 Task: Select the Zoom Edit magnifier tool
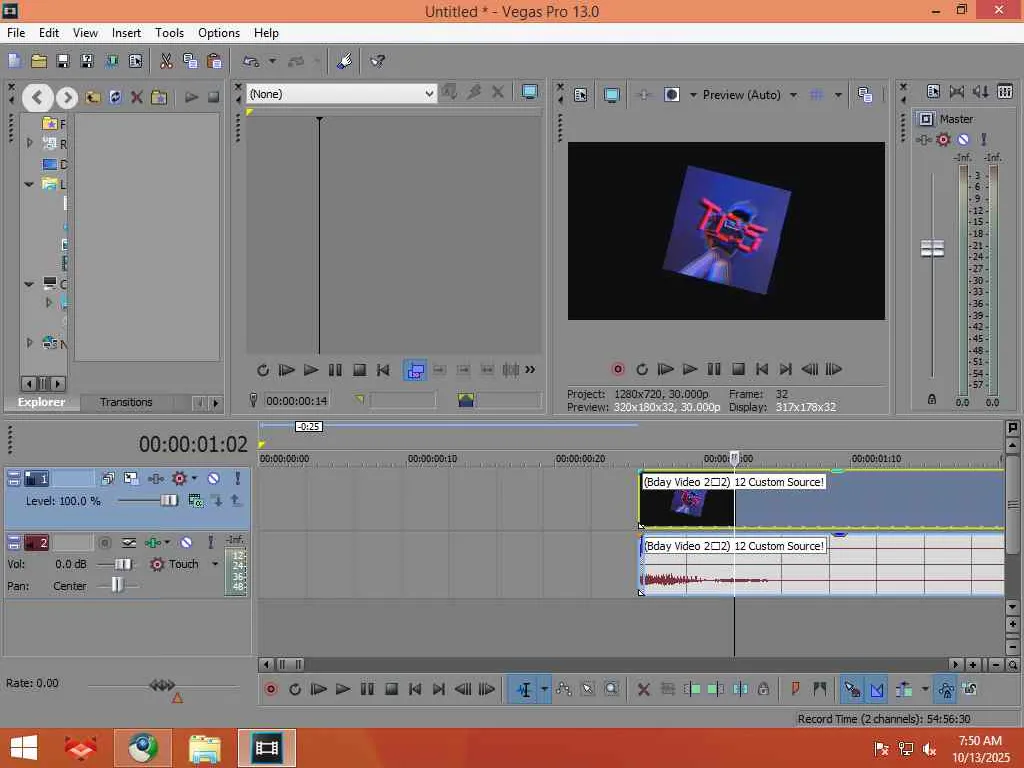click(x=611, y=689)
